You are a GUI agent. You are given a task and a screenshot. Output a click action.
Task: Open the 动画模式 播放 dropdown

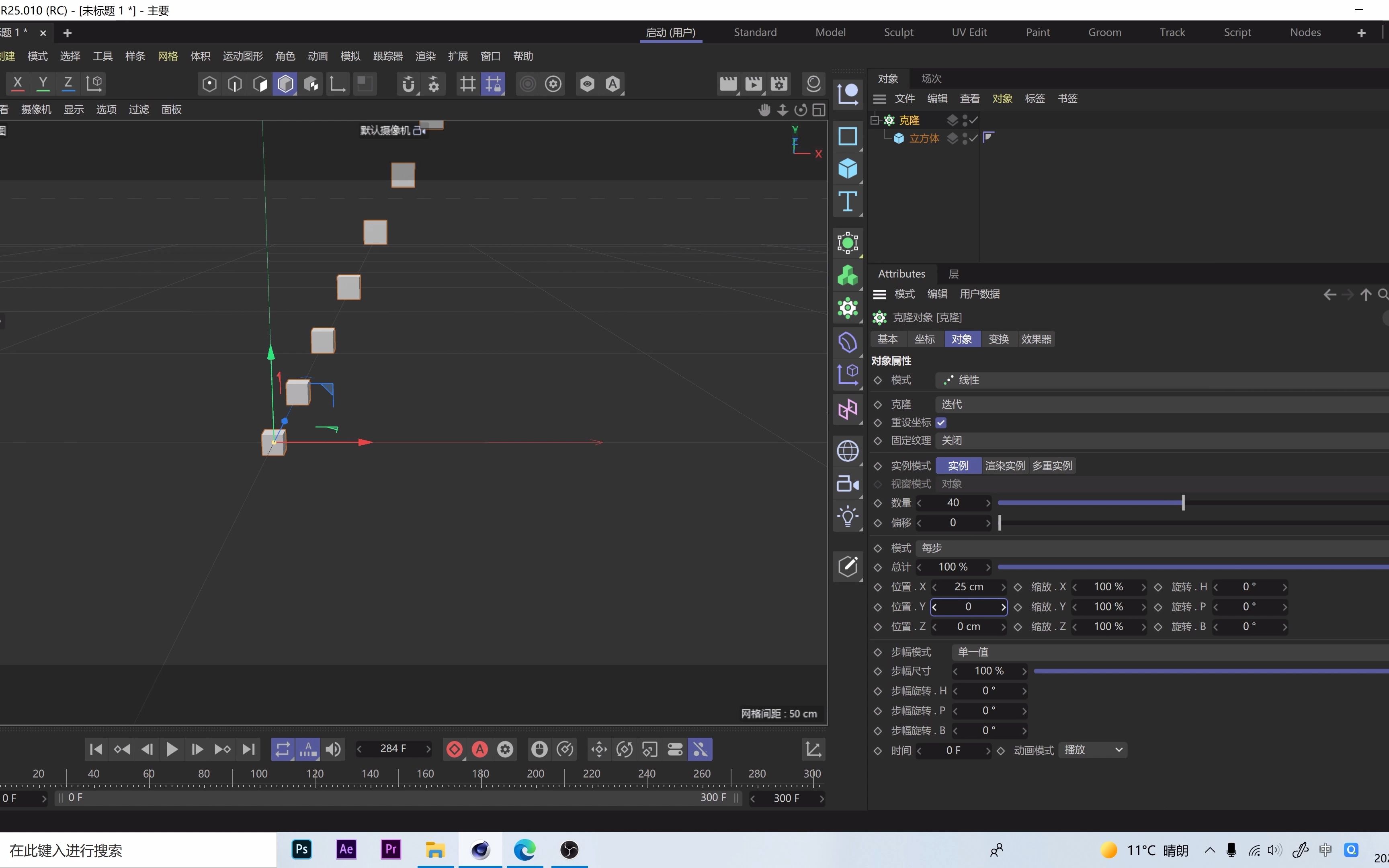[x=1092, y=750]
